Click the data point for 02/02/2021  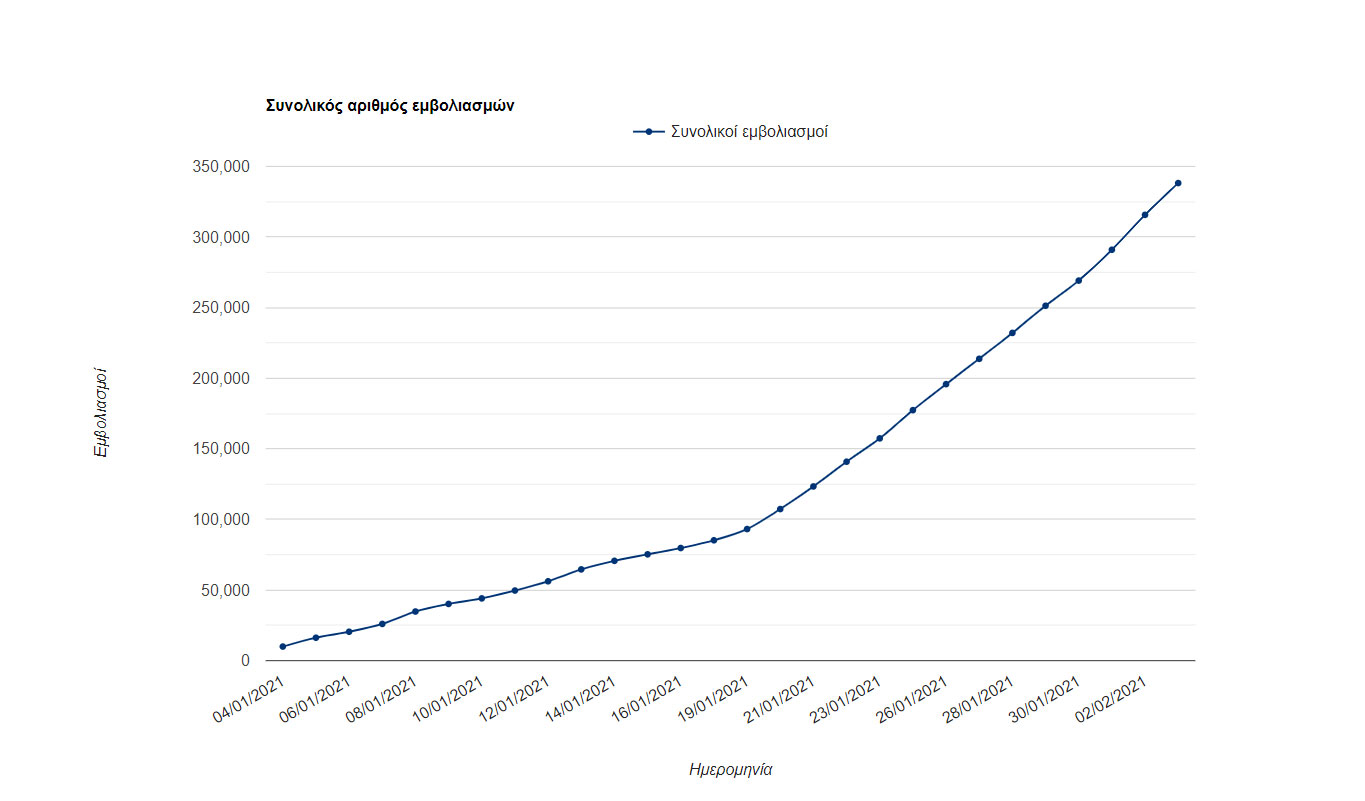(1145, 215)
